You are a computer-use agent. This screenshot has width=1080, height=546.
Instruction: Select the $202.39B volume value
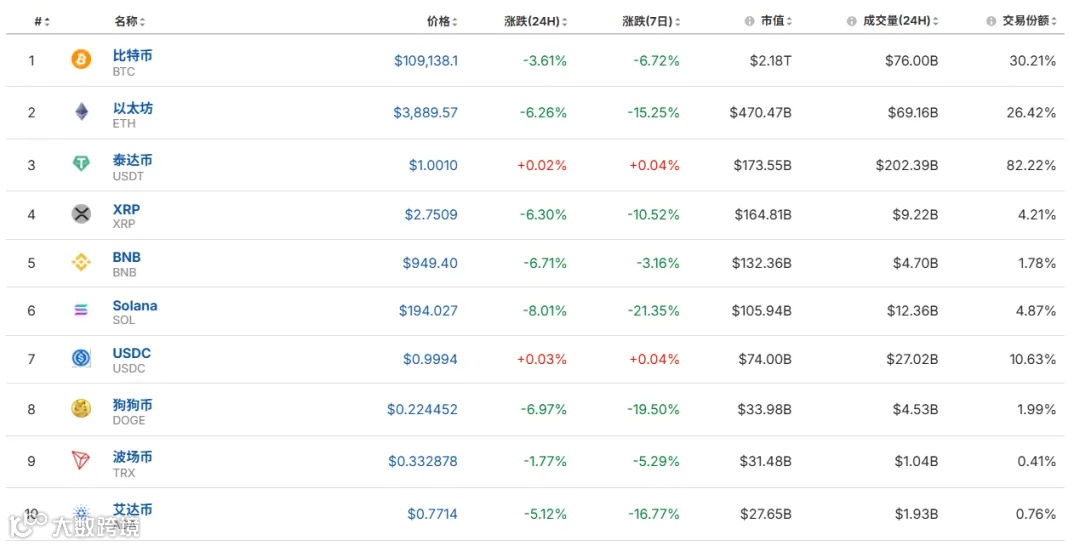coord(907,165)
